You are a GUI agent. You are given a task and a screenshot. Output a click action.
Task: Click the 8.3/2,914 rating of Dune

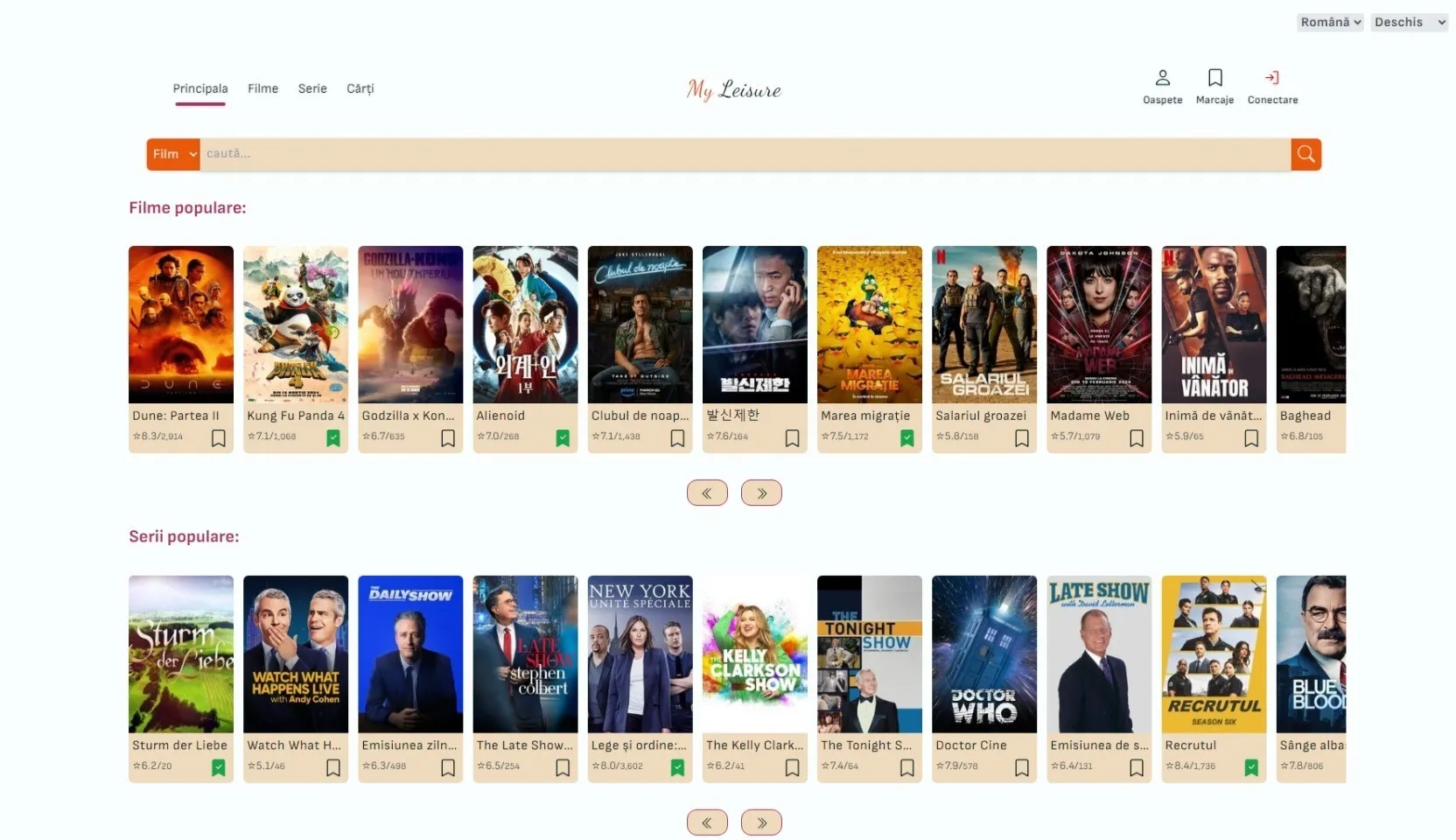pos(157,437)
